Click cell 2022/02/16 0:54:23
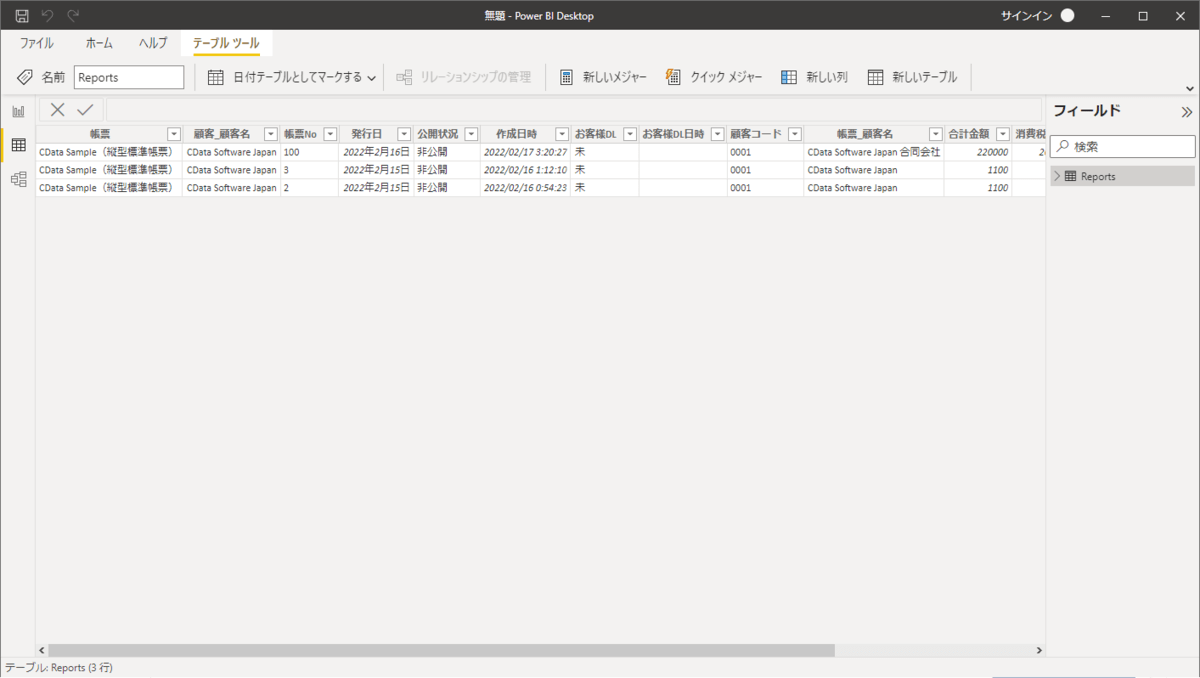1200x678 pixels. point(525,187)
